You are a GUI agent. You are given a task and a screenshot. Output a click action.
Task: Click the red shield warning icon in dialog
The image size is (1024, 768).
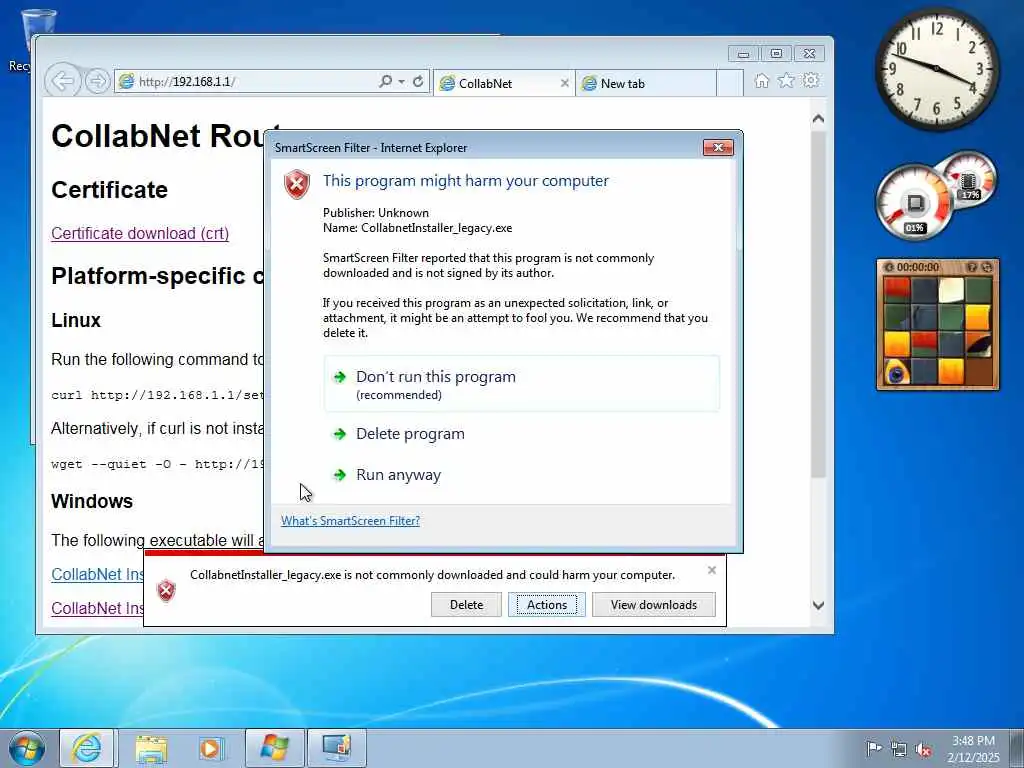point(296,184)
